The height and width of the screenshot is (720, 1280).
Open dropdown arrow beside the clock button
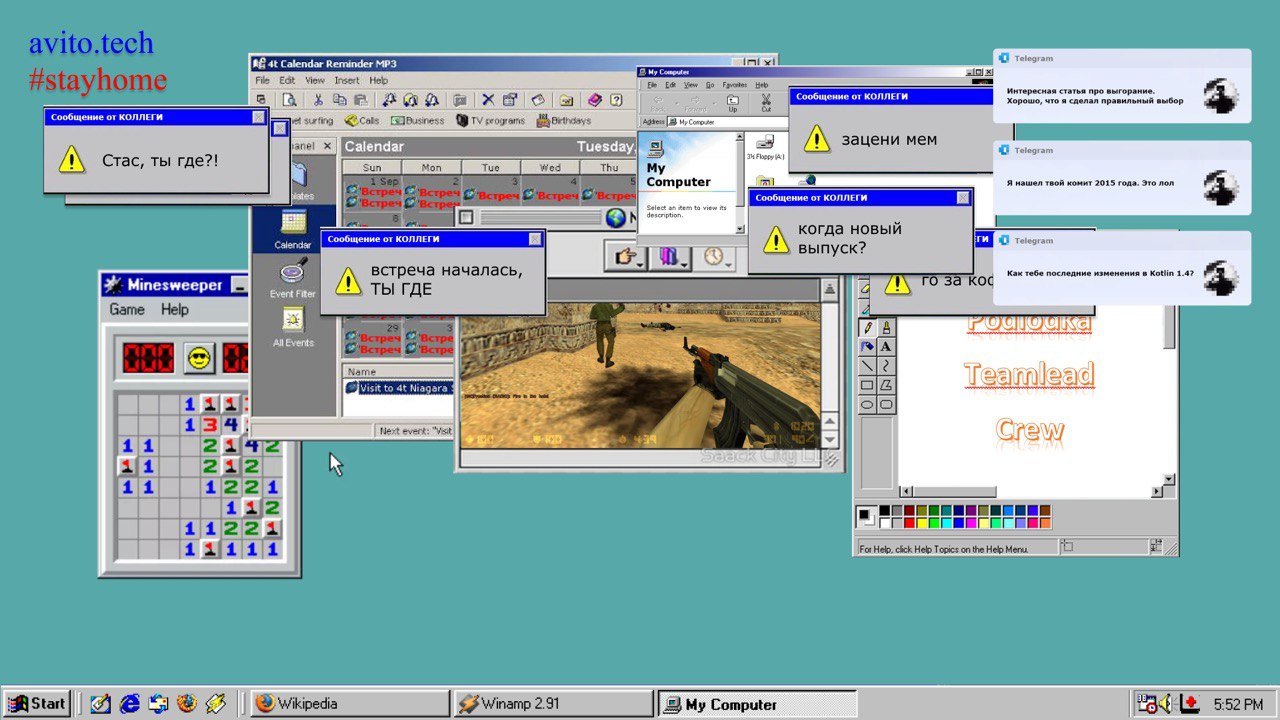[730, 265]
